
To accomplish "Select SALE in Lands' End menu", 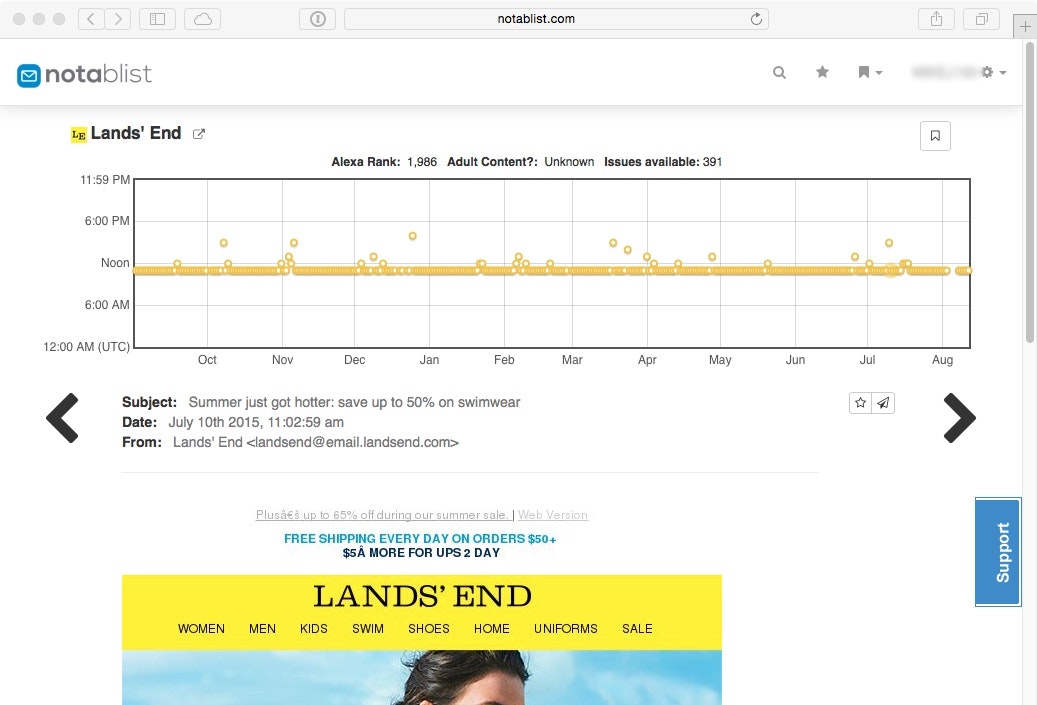I will (637, 628).
